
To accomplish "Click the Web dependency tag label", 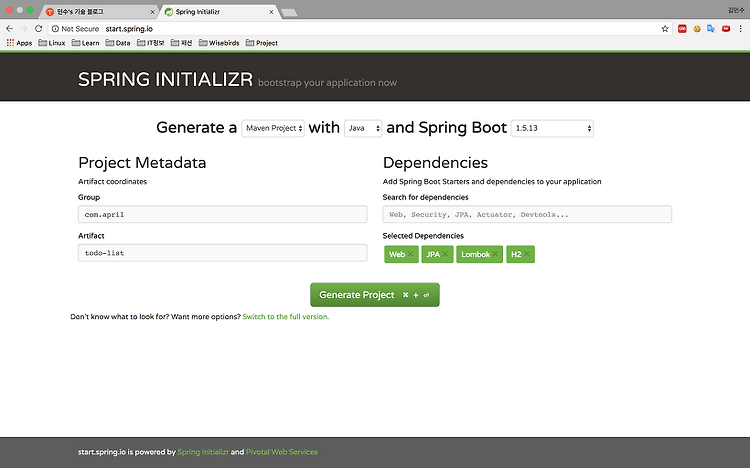I will pos(397,254).
